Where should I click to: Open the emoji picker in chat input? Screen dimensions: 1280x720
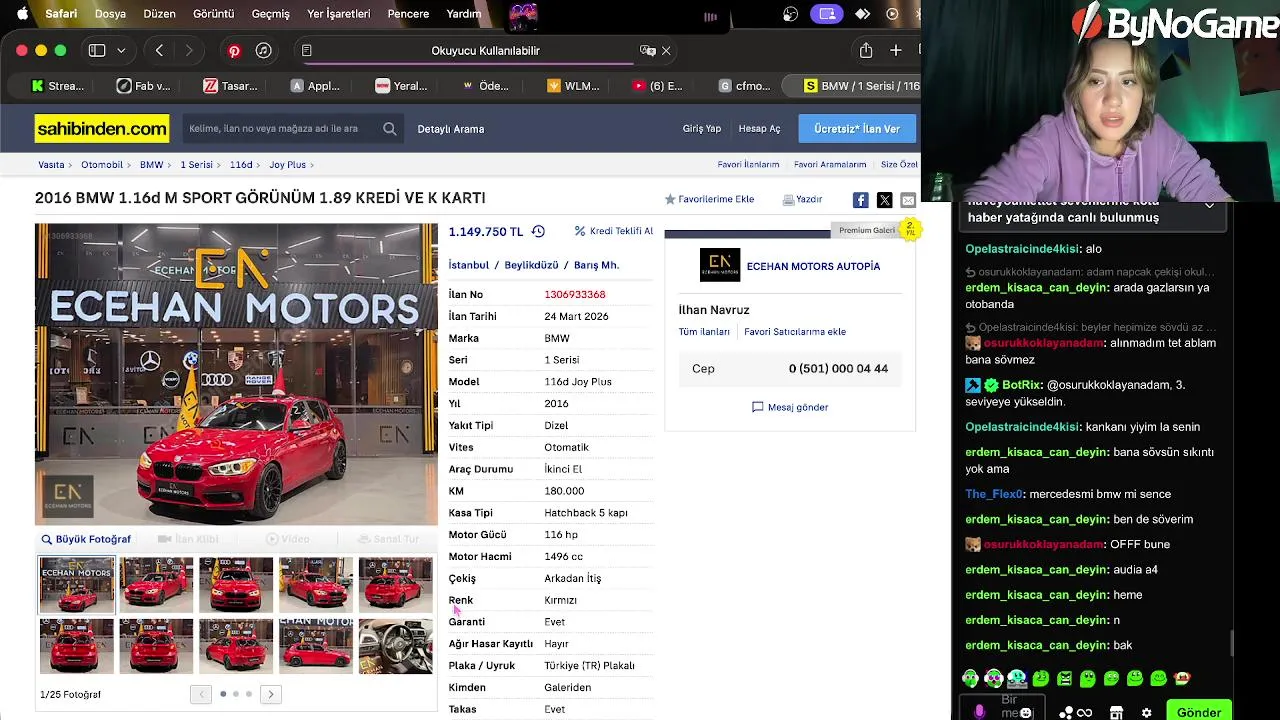[1026, 712]
